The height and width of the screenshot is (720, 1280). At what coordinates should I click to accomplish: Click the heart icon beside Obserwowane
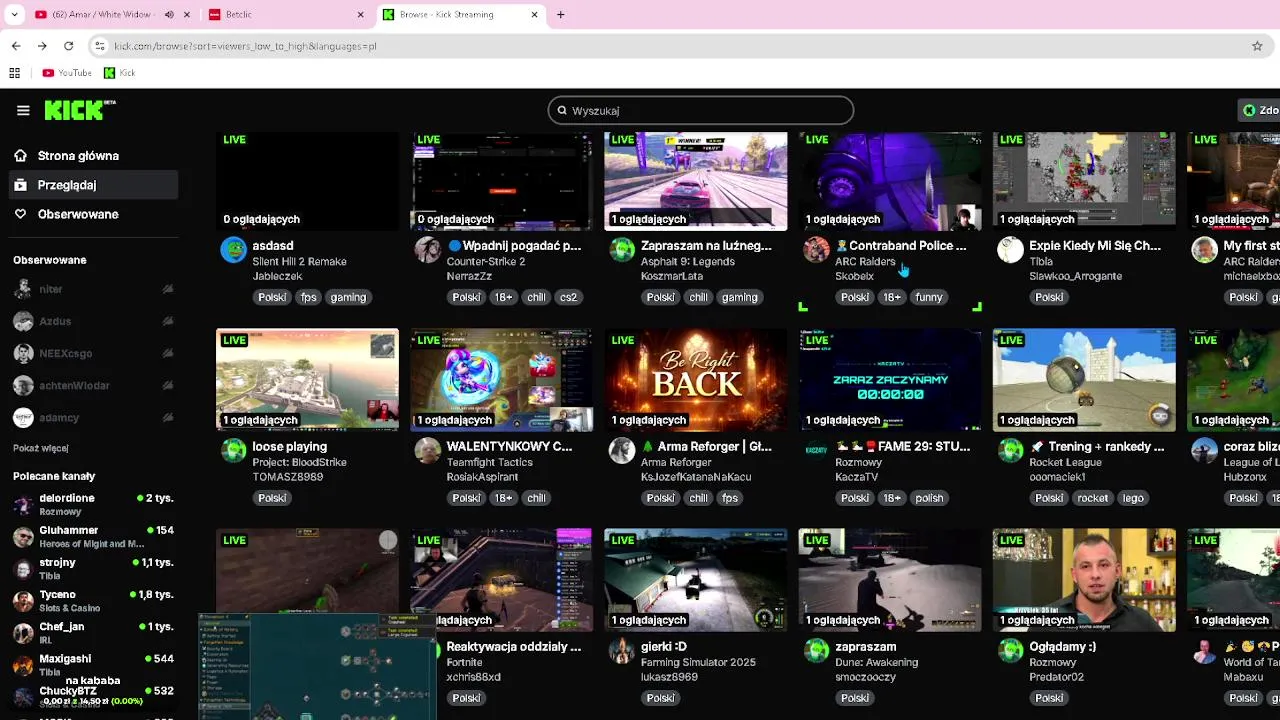[x=20, y=214]
